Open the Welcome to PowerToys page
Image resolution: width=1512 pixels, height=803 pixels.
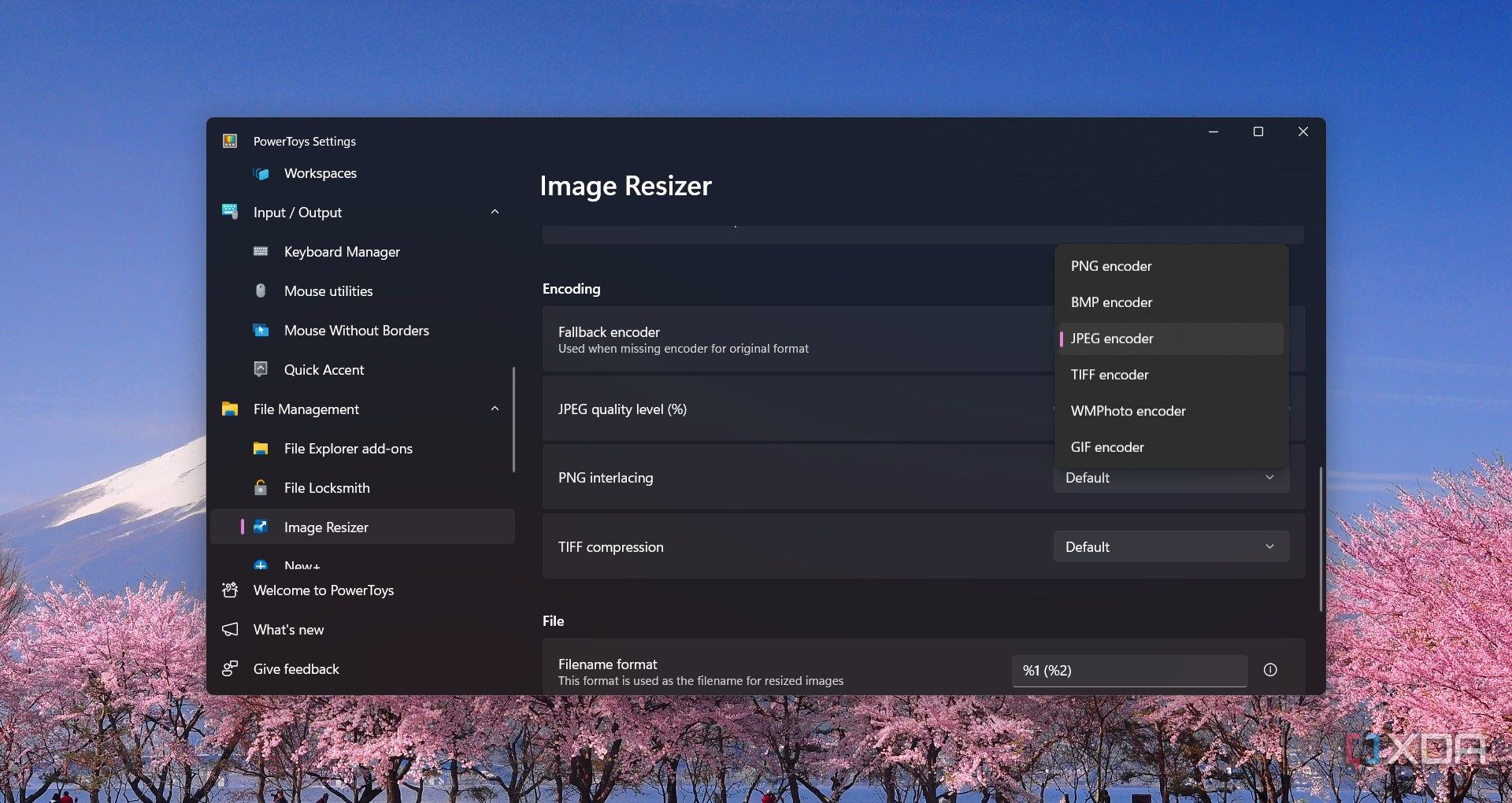[x=362, y=590]
